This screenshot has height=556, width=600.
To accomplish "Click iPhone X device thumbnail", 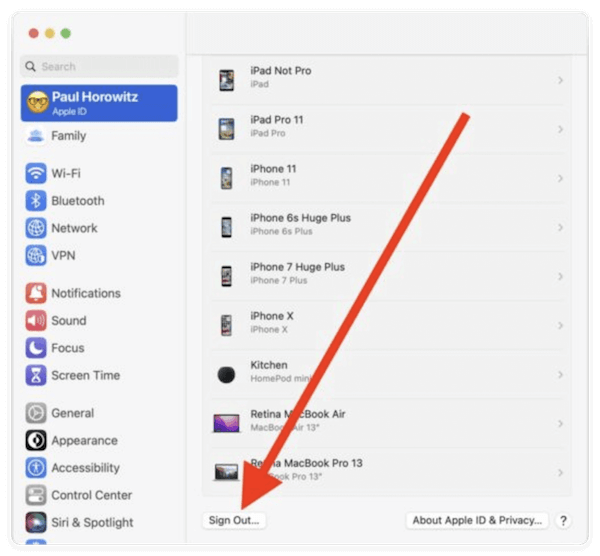I will 227,325.
